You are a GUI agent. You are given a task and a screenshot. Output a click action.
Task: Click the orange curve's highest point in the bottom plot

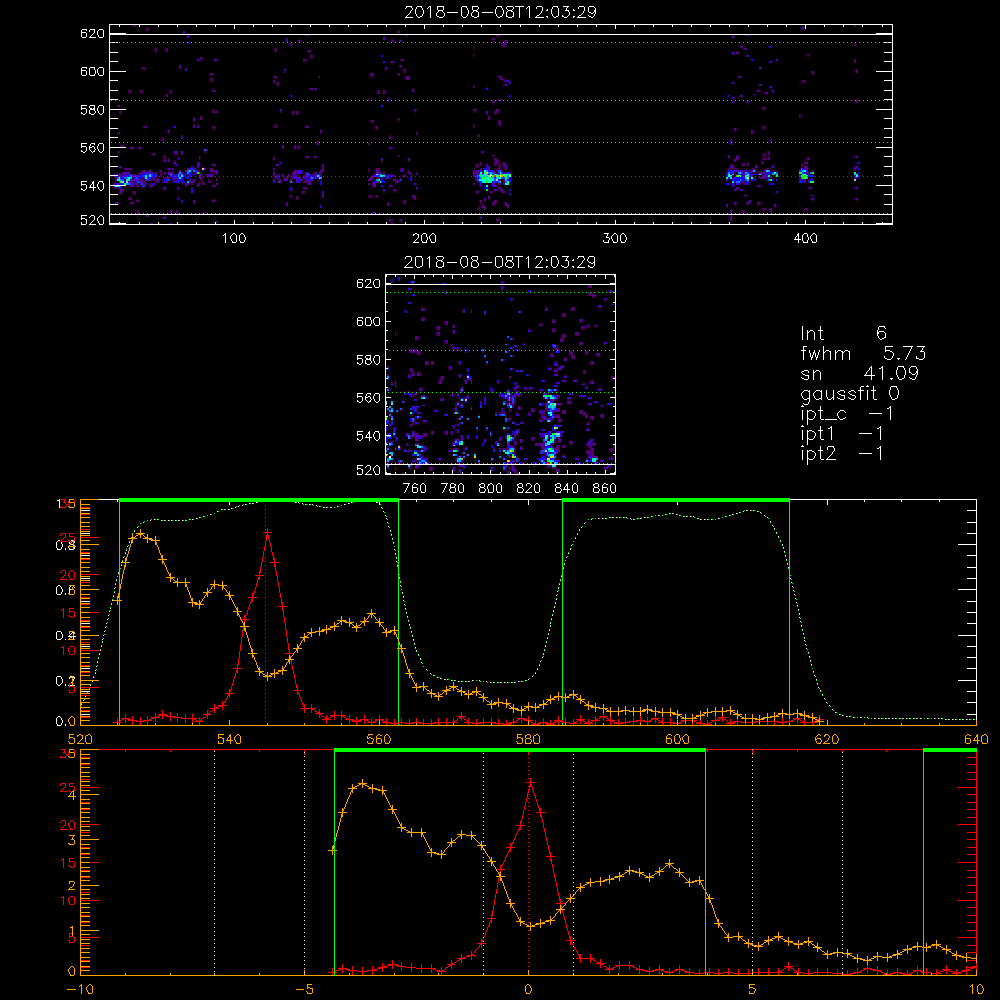[363, 783]
